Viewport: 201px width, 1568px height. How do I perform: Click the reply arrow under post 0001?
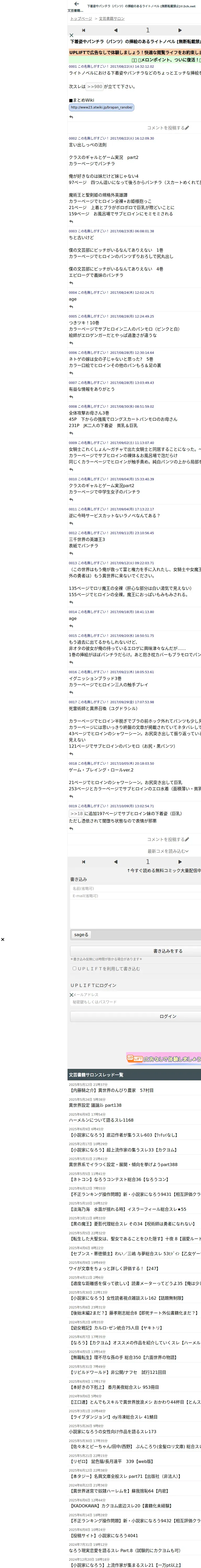[x=71, y=117]
